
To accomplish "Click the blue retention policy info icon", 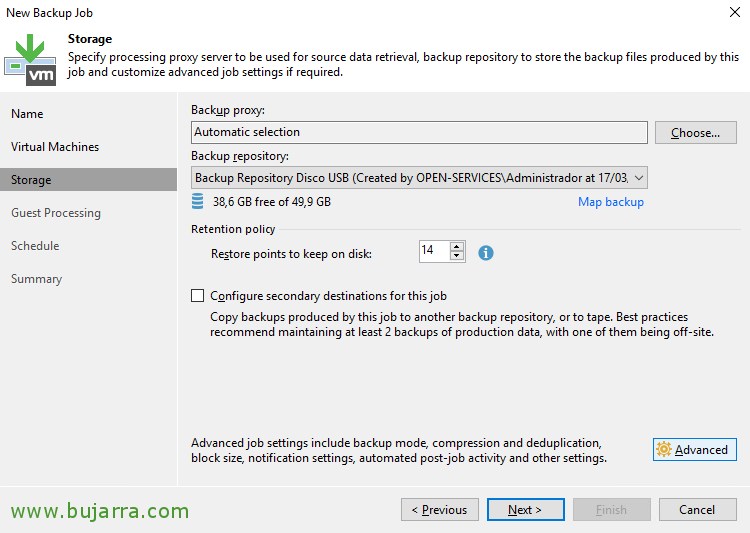I will point(485,253).
